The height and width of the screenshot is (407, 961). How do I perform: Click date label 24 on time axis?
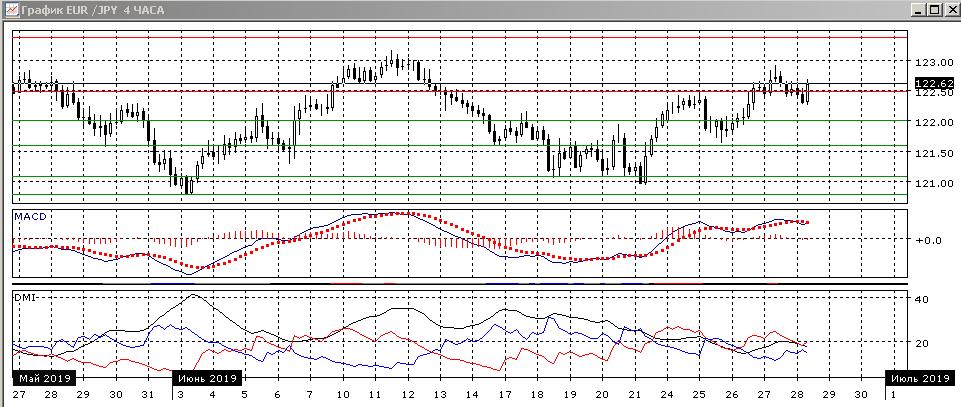[x=667, y=394]
